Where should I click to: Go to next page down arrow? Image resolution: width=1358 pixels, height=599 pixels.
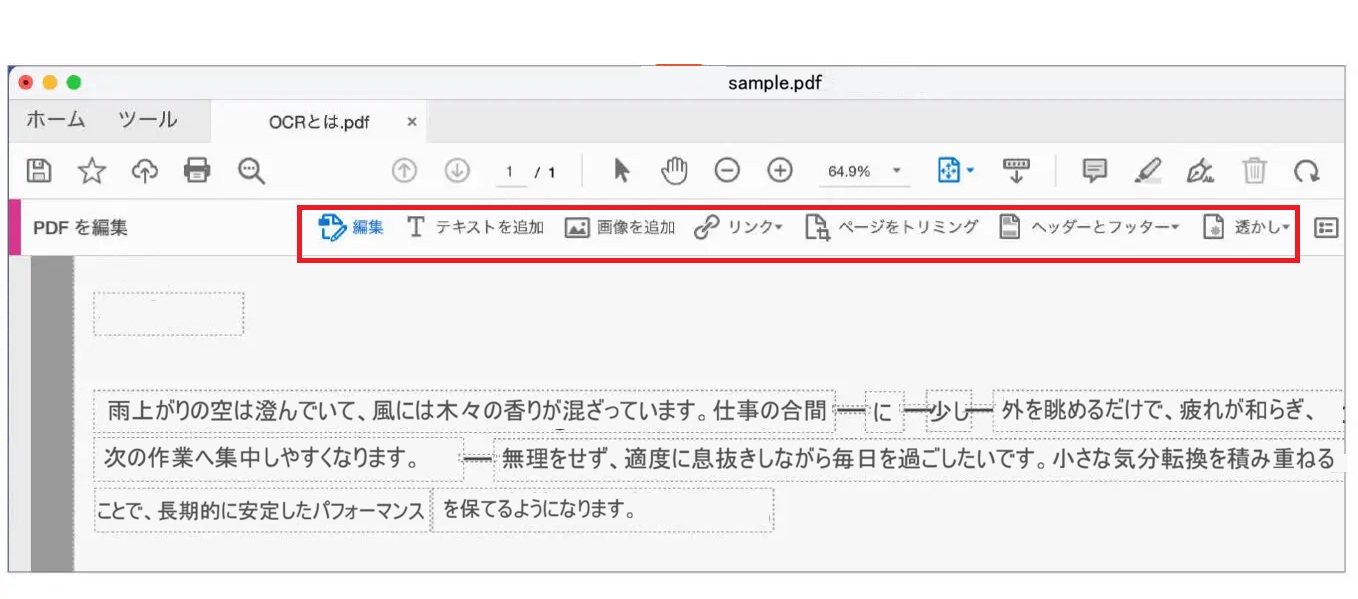pyautogui.click(x=457, y=171)
